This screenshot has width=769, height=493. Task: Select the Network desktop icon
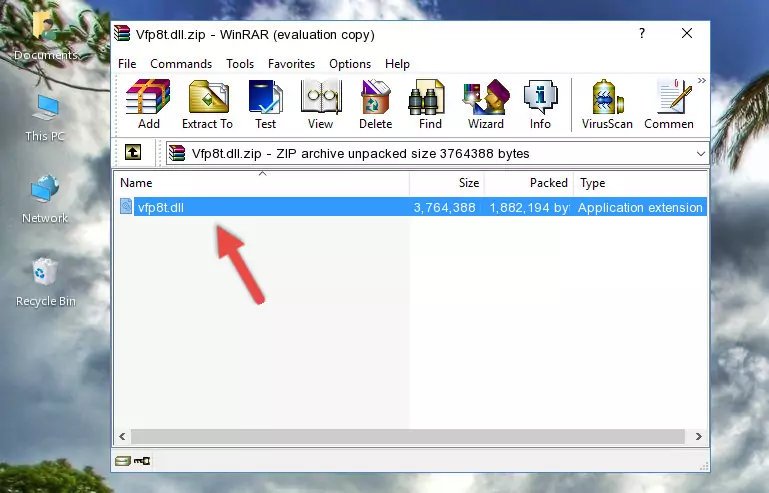tap(45, 200)
